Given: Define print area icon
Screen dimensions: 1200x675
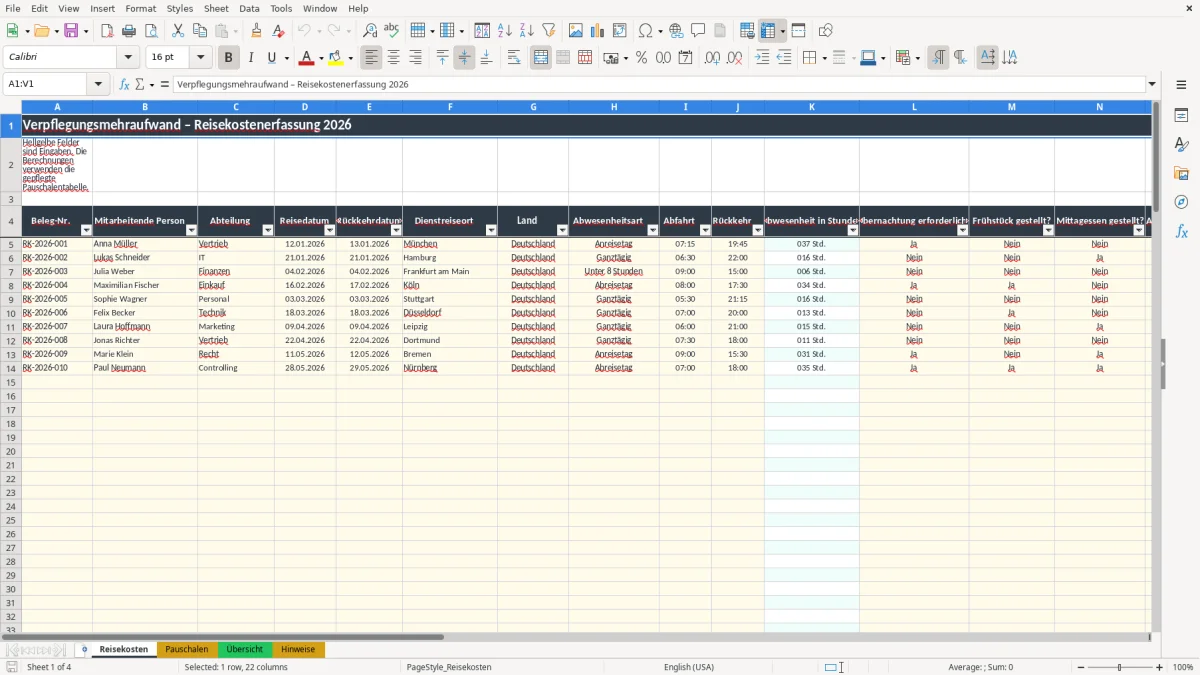Looking at the screenshot, I should pyautogui.click(x=747, y=31).
